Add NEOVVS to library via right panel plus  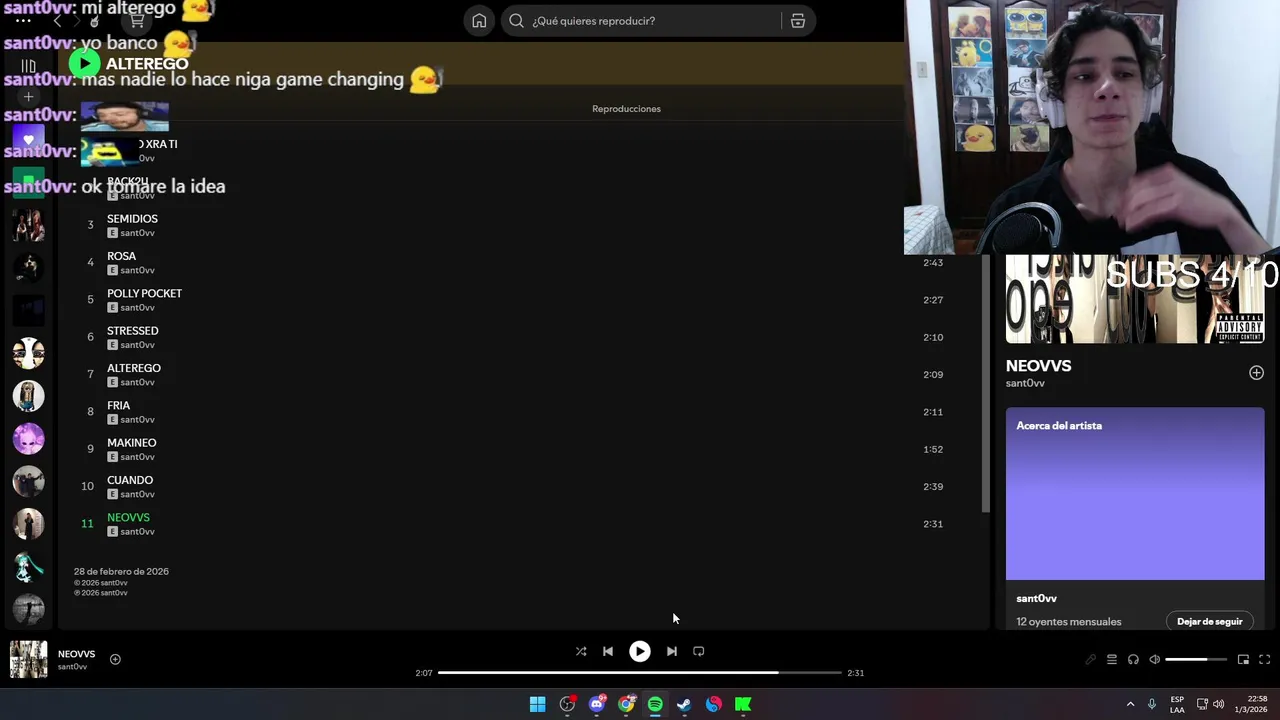tap(1256, 373)
